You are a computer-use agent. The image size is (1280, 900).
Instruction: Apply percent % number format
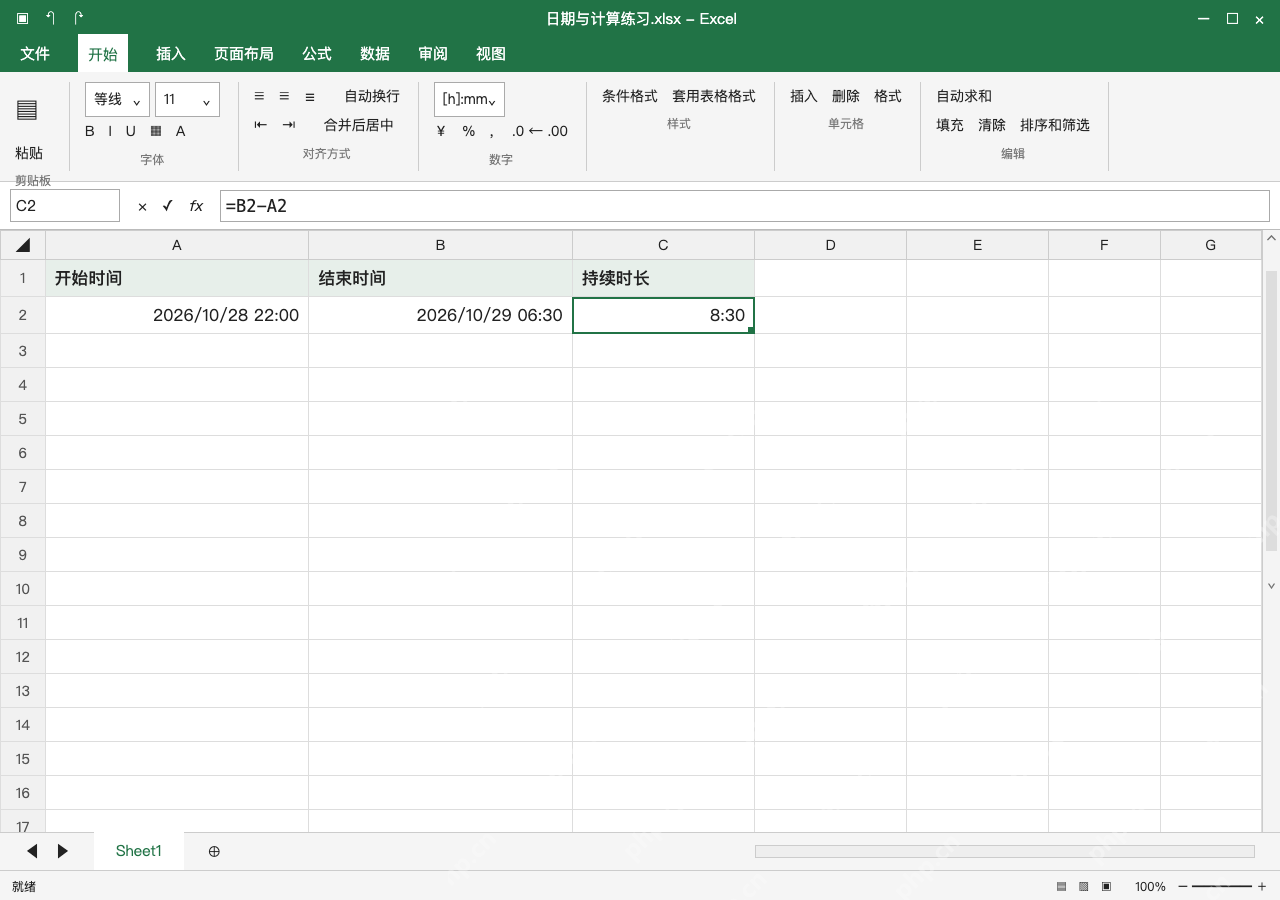[x=469, y=131]
